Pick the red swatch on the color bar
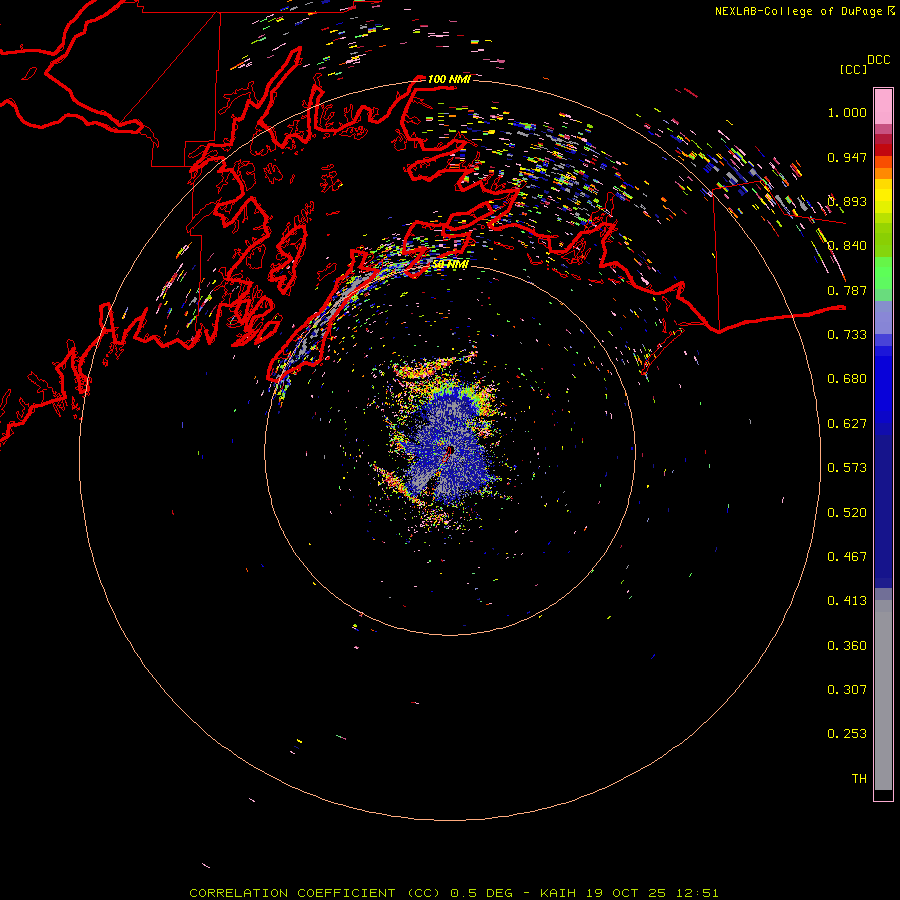This screenshot has width=900, height=900. coord(883,150)
